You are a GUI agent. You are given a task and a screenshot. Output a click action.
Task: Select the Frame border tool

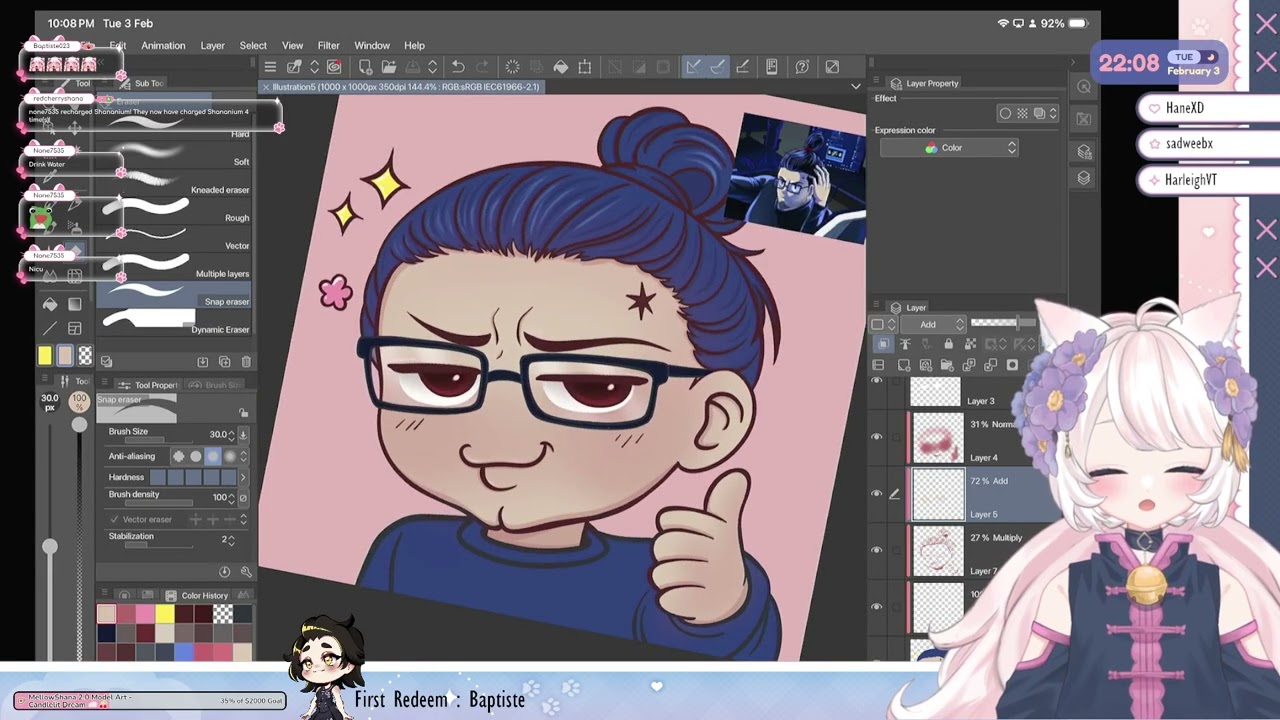coord(75,329)
